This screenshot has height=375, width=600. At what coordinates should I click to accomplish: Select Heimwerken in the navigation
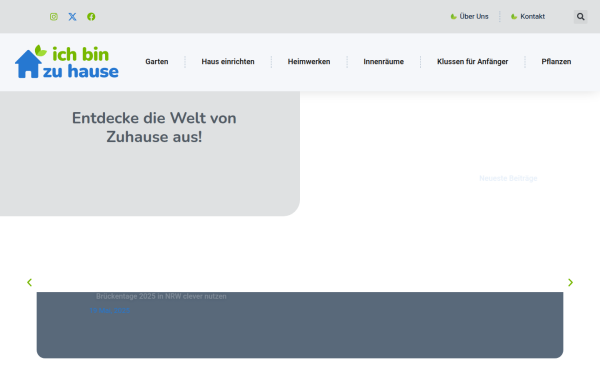click(309, 62)
